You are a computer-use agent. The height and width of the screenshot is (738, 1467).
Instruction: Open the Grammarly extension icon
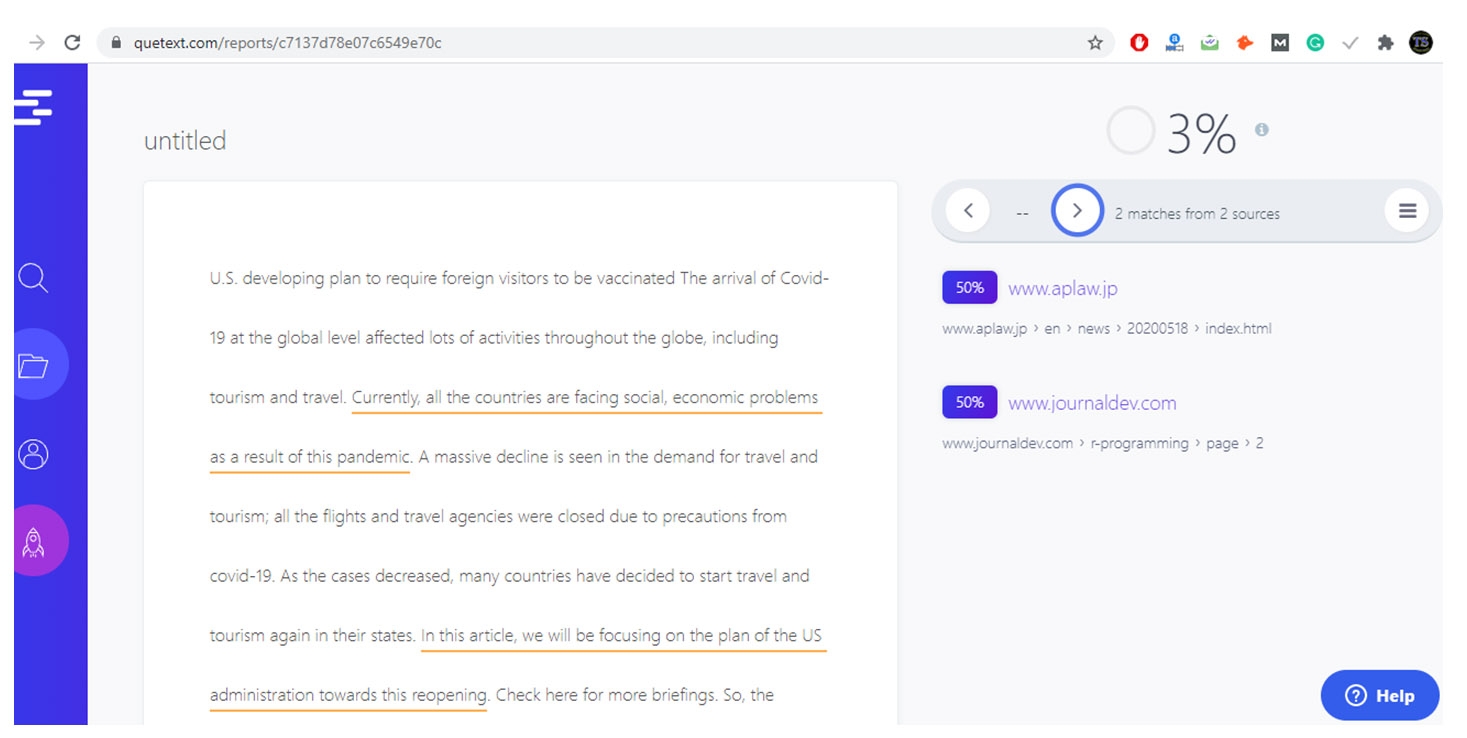1315,43
